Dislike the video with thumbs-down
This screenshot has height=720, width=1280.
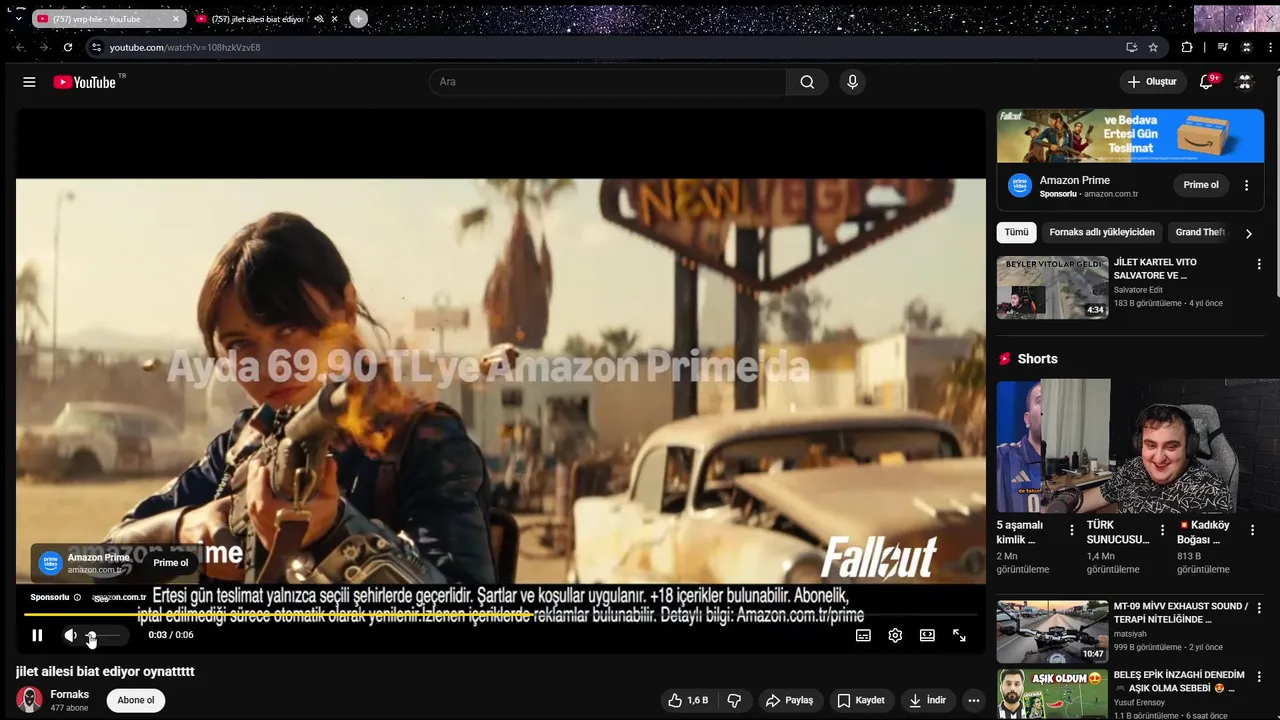(734, 700)
